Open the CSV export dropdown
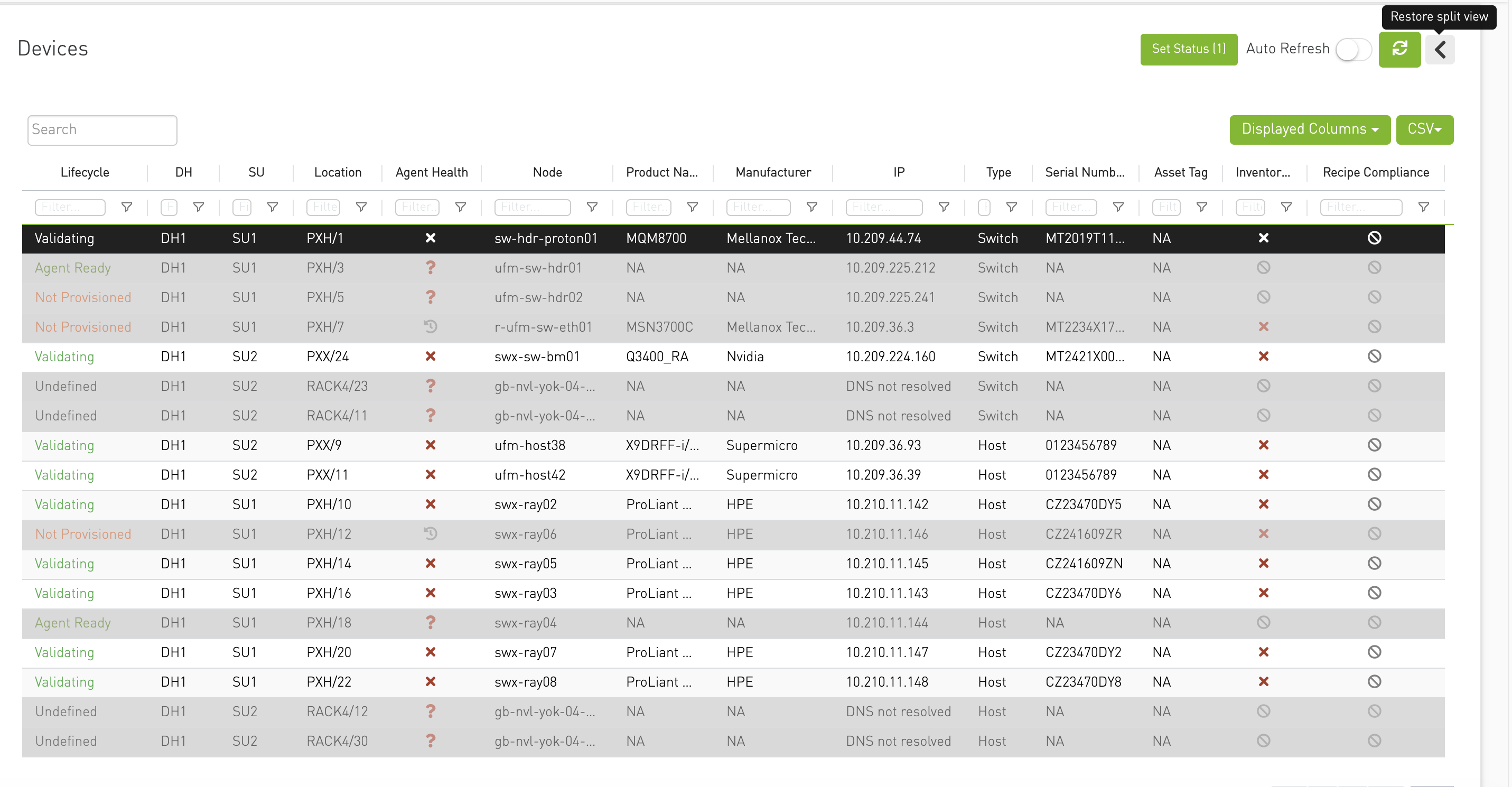The height and width of the screenshot is (787, 1512). coord(1424,129)
